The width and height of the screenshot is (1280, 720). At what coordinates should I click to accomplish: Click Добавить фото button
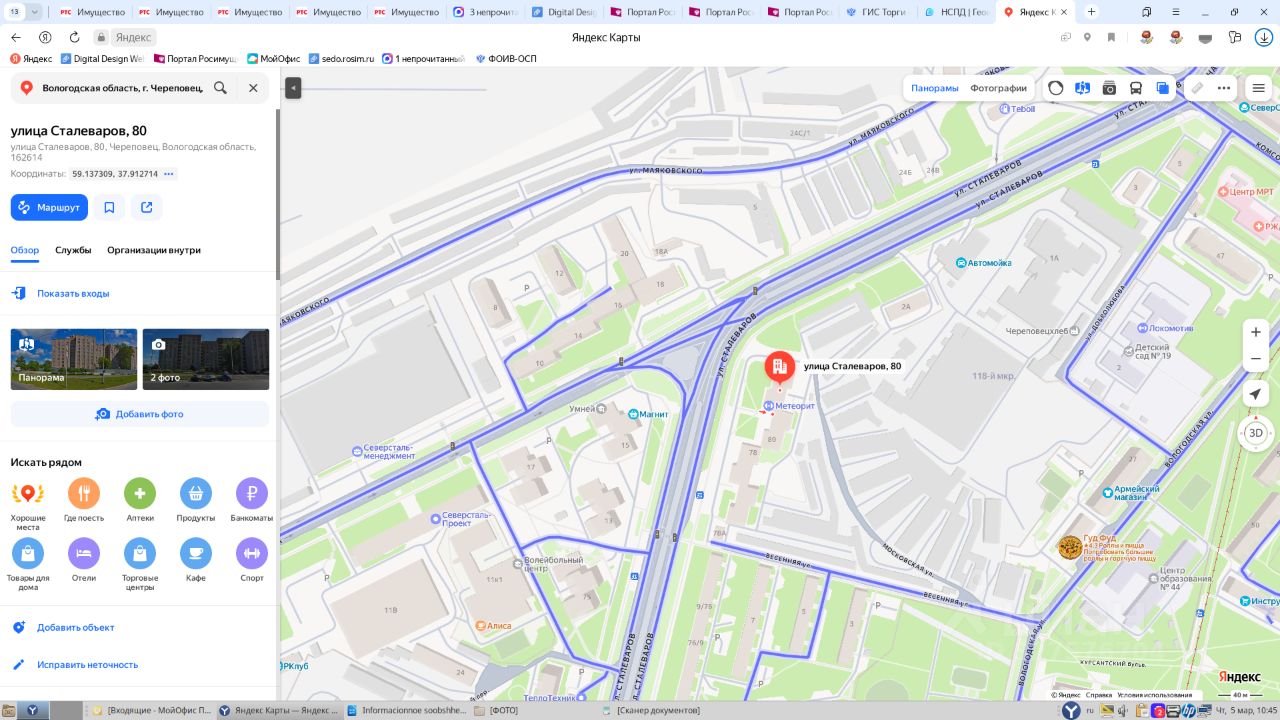(140, 414)
